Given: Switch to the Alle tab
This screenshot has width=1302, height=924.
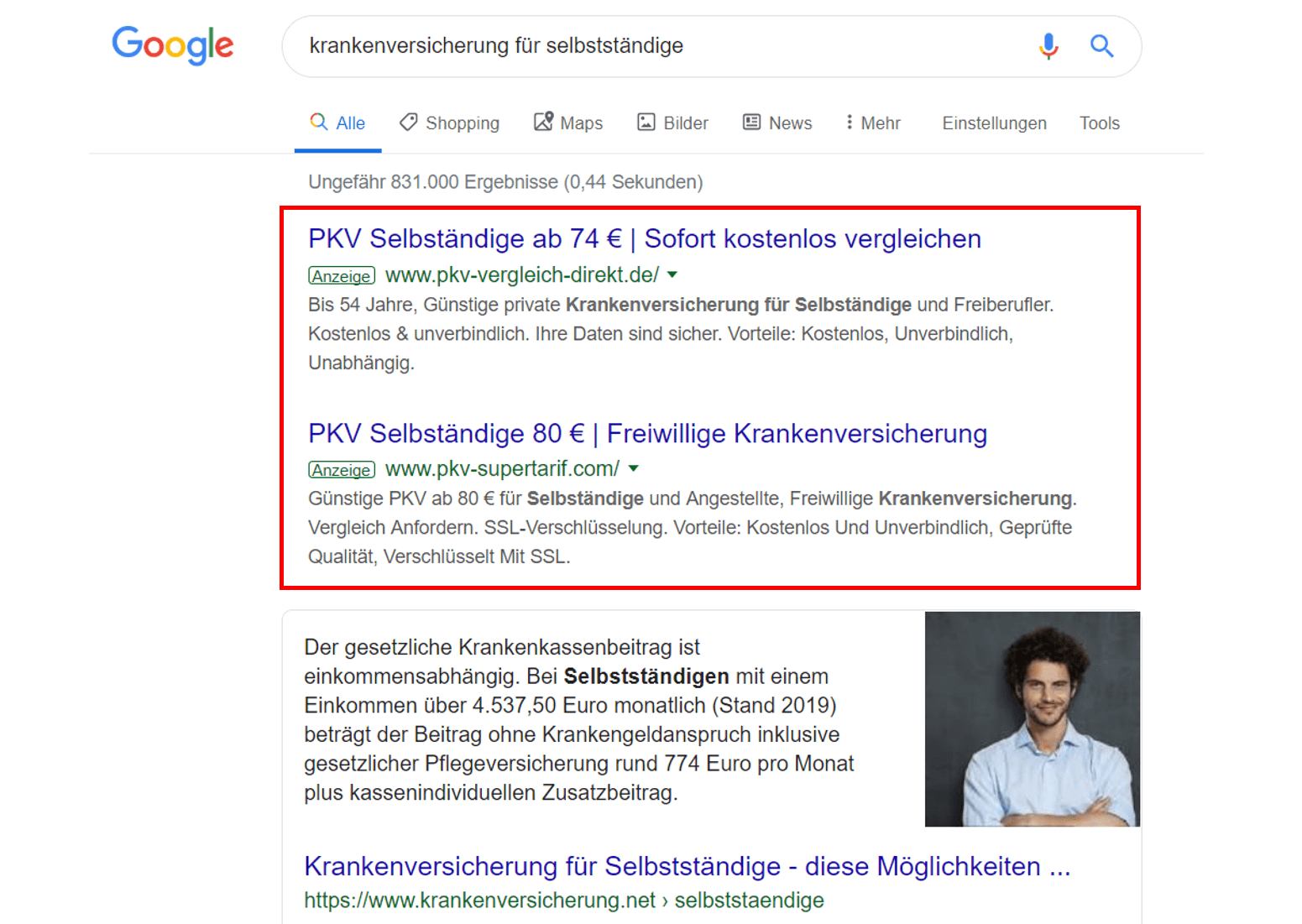Looking at the screenshot, I should coord(338,123).
